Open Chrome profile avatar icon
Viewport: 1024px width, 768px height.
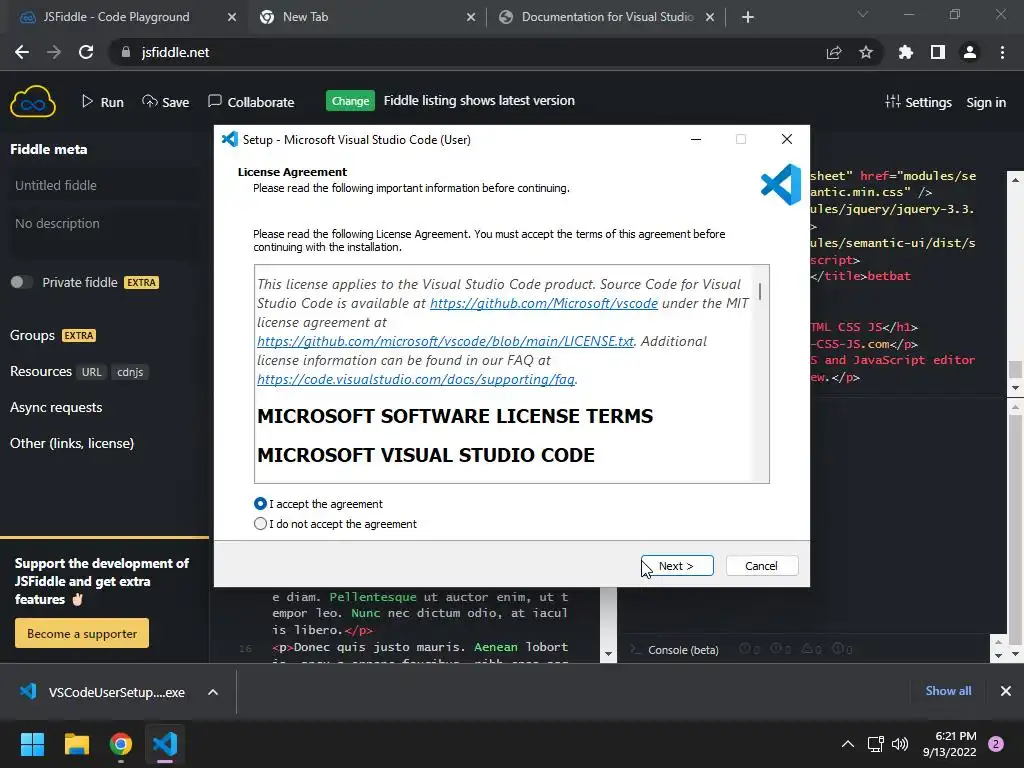pyautogui.click(x=970, y=52)
